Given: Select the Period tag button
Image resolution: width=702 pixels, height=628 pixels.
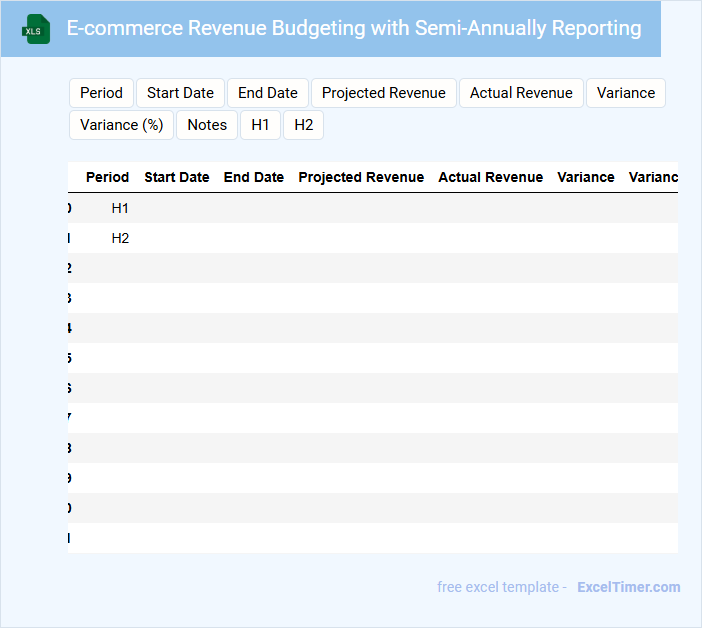Looking at the screenshot, I should point(101,93).
